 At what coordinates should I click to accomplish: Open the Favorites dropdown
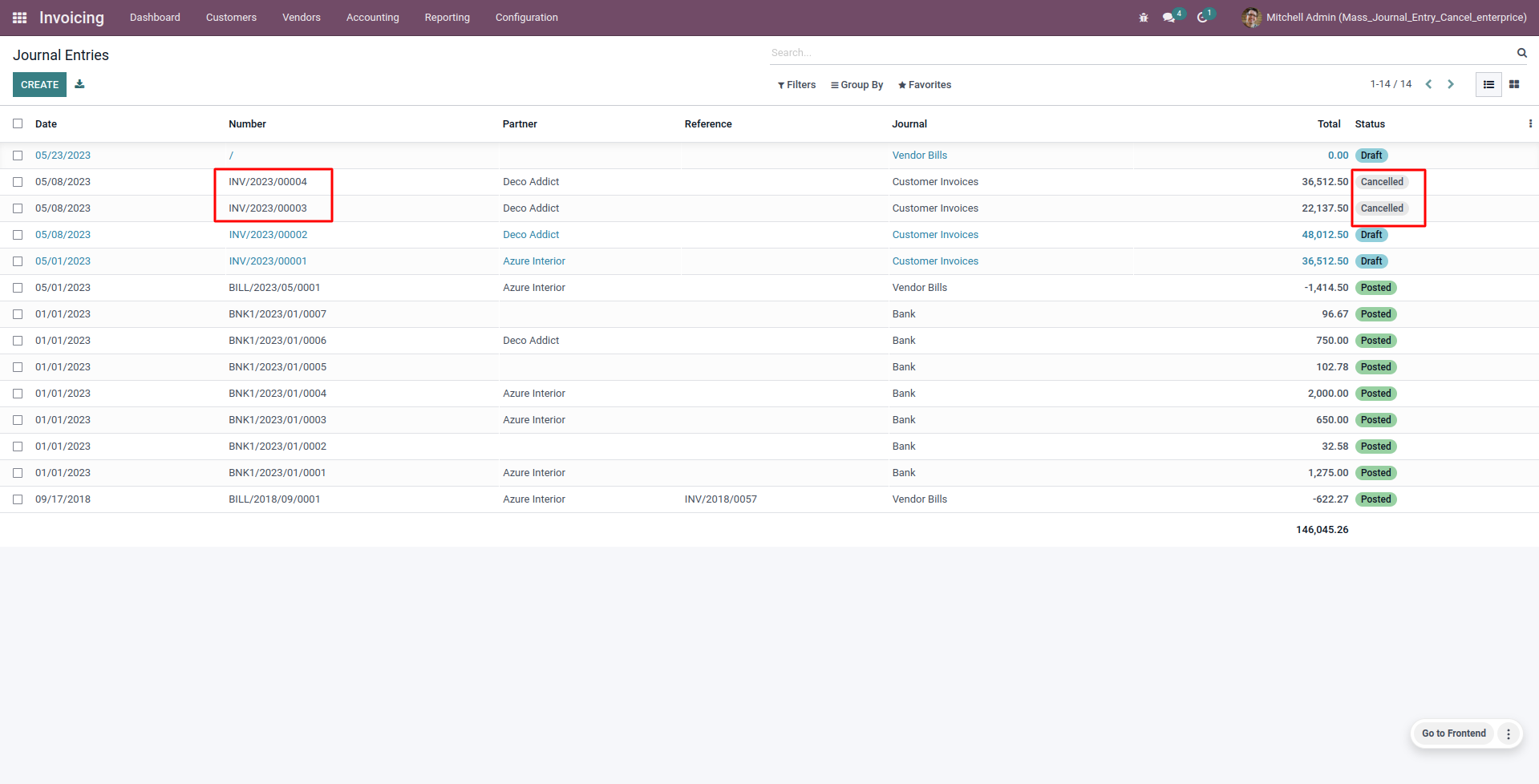(x=925, y=85)
